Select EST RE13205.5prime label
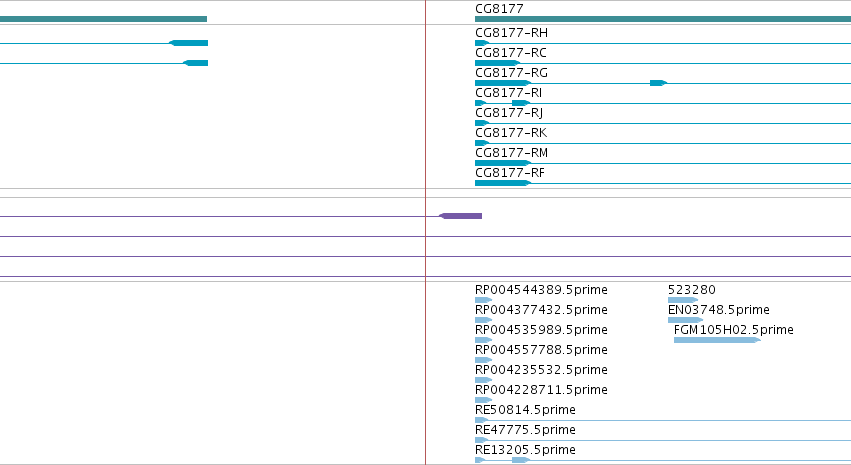851x465 pixels. click(x=525, y=451)
